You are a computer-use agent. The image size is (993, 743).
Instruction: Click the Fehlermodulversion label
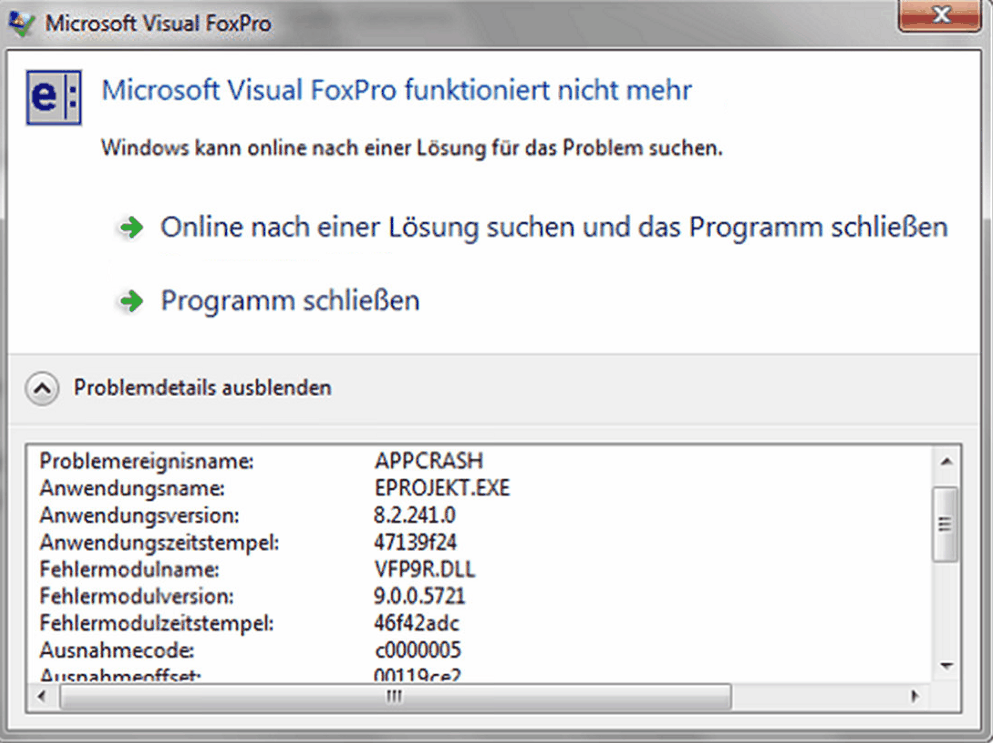click(x=136, y=597)
